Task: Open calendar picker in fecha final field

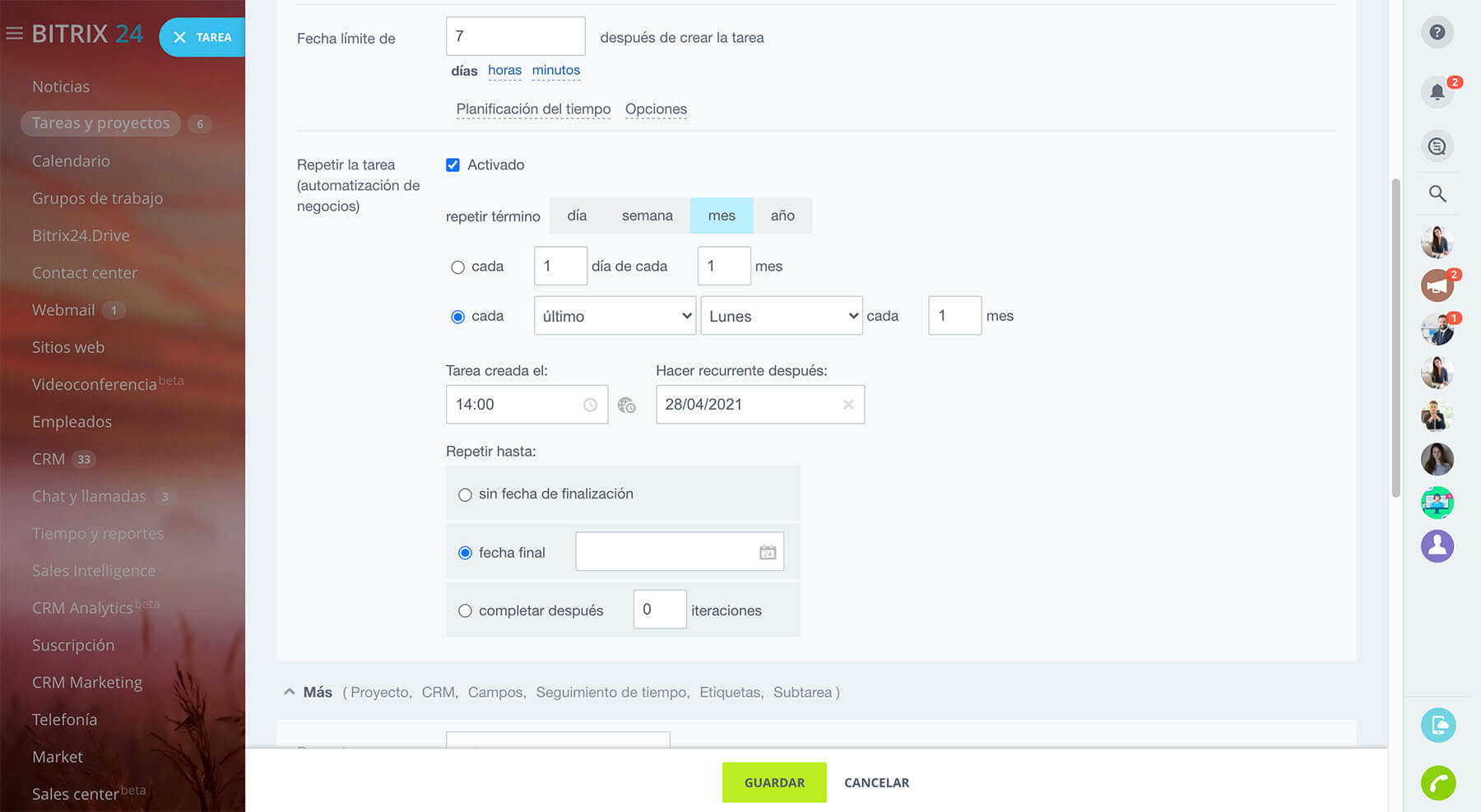Action: pos(767,552)
